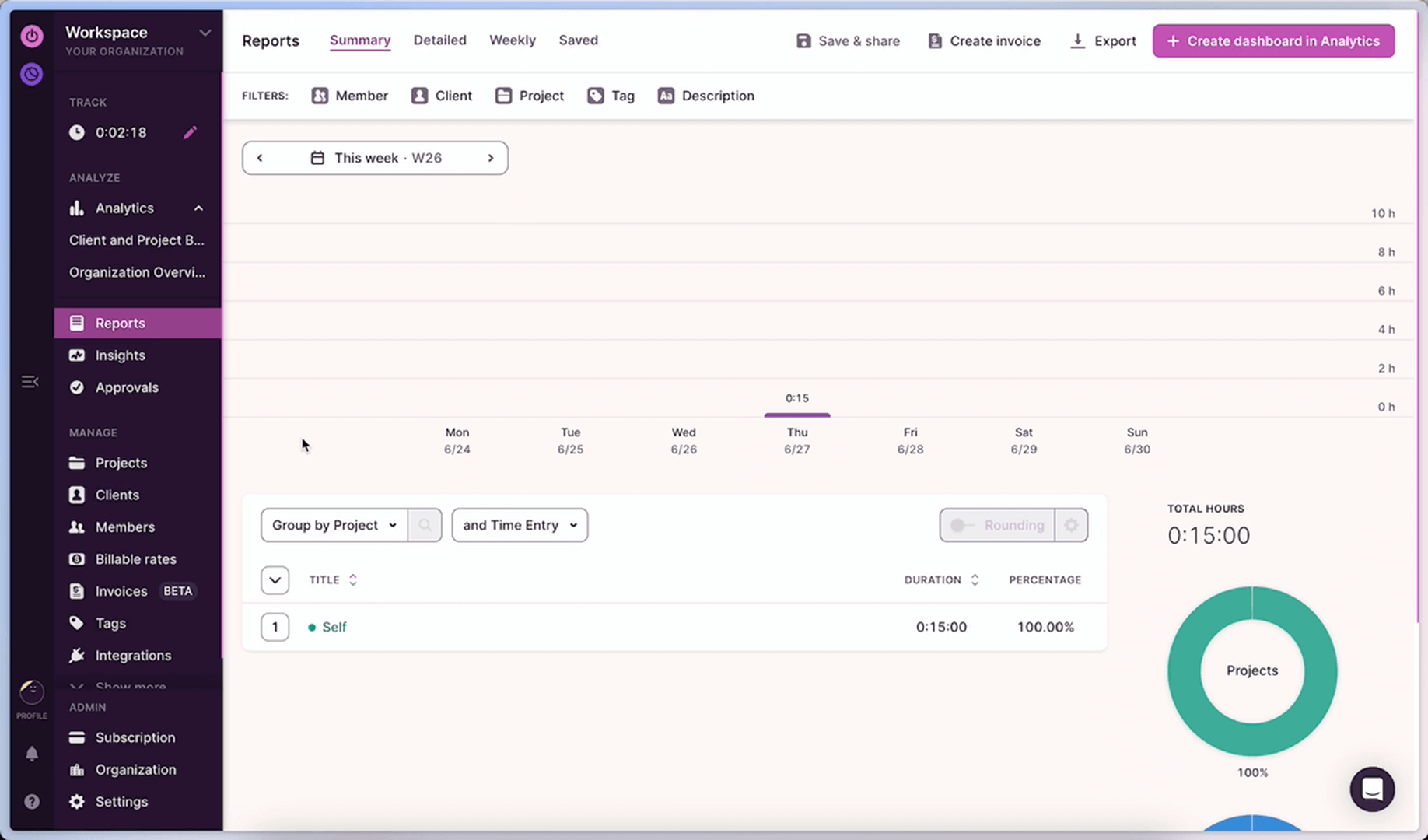
Task: Open help via the question mark icon
Action: [x=31, y=801]
